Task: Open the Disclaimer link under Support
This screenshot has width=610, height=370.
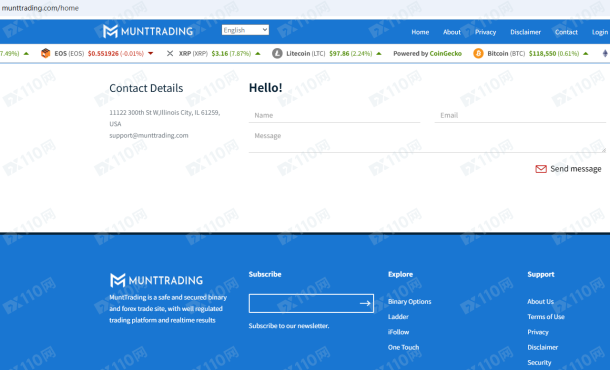Action: tap(542, 347)
